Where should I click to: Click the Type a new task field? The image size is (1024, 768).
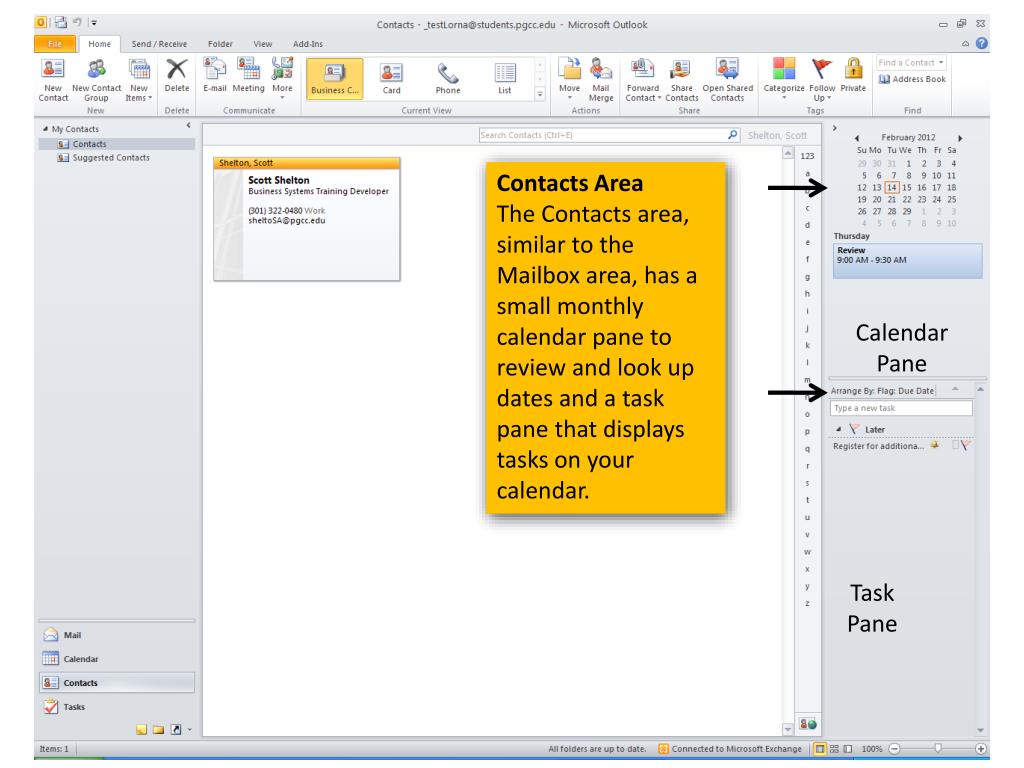click(x=901, y=408)
